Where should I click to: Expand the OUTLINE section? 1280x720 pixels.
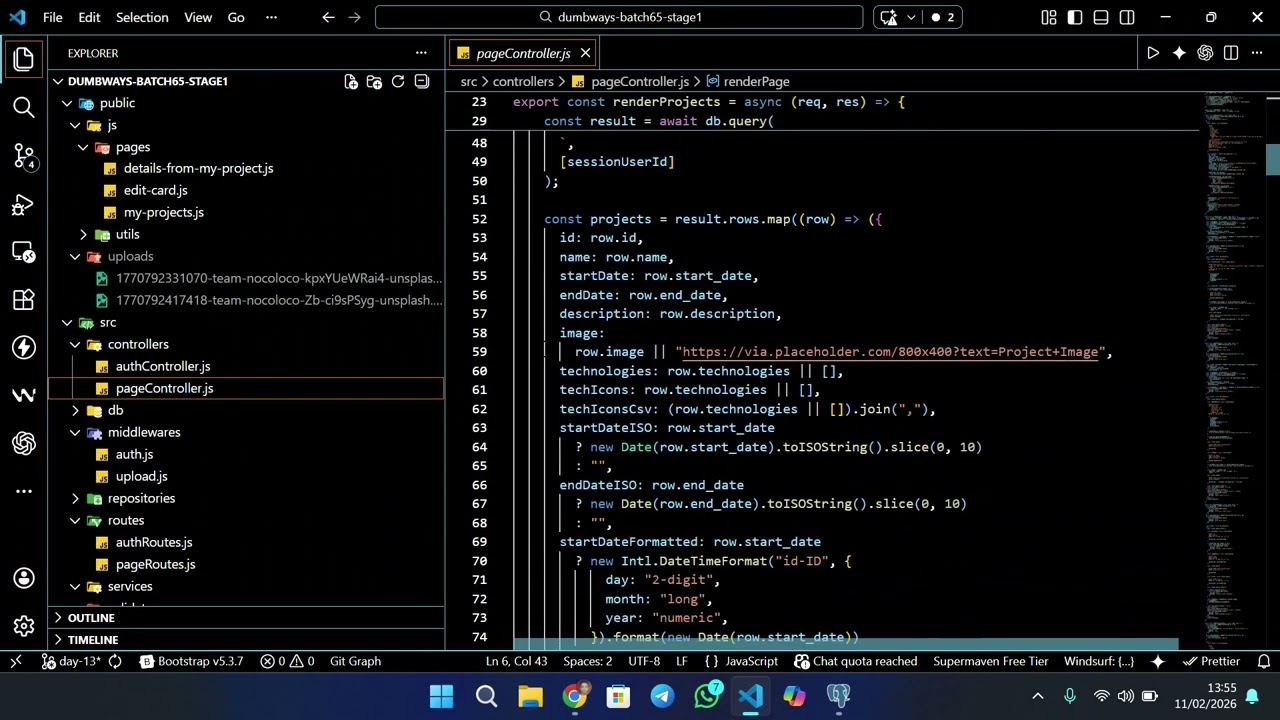(91, 618)
